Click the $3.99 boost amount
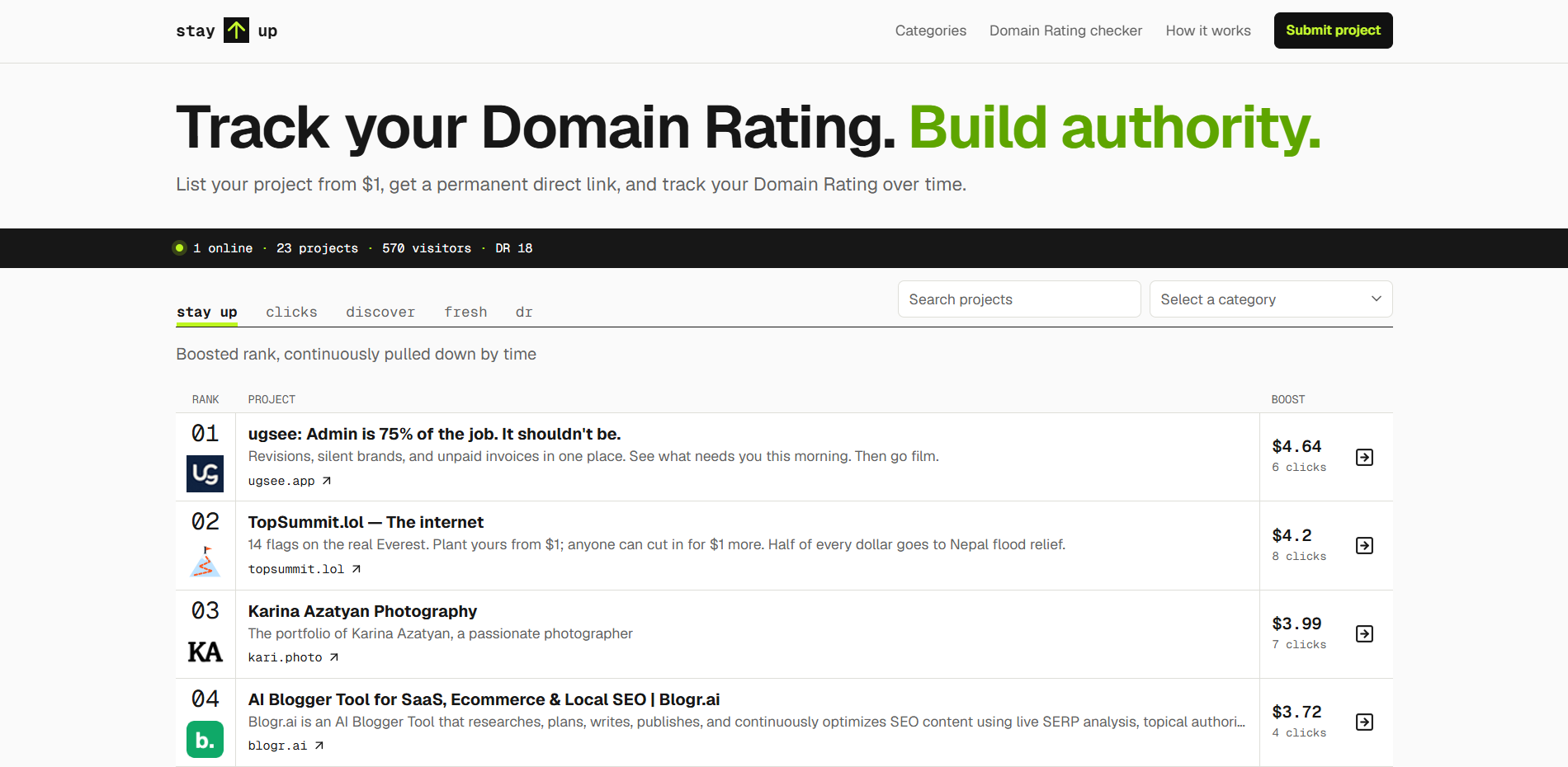This screenshot has height=767, width=1568. (1296, 623)
